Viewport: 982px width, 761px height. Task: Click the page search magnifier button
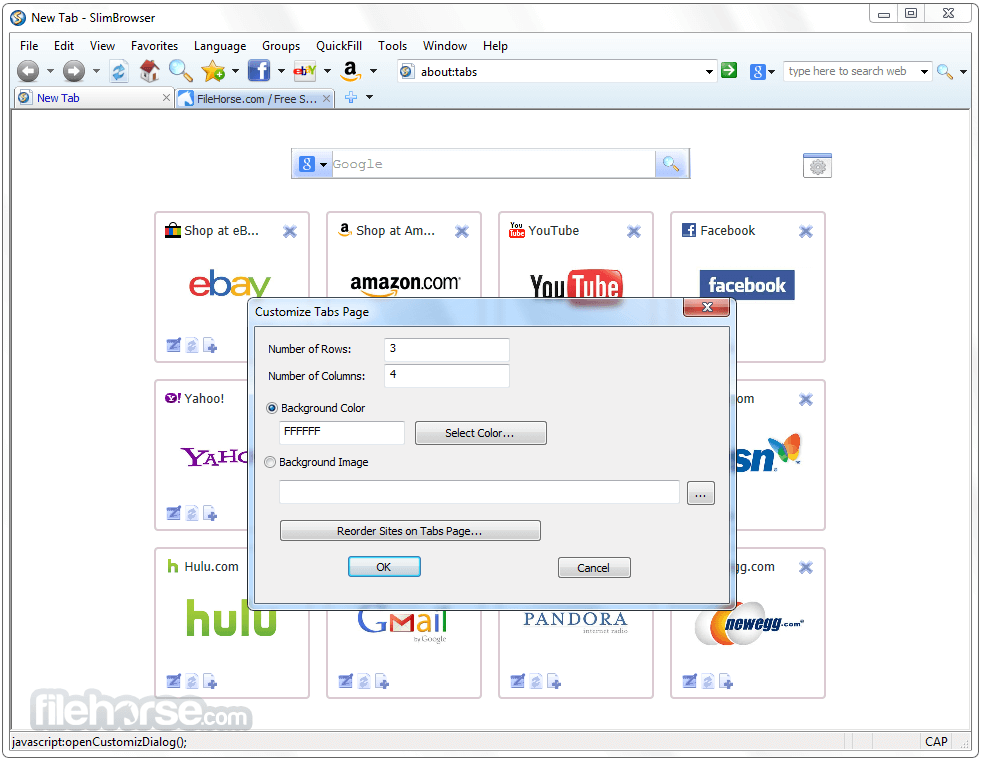[x=671, y=164]
